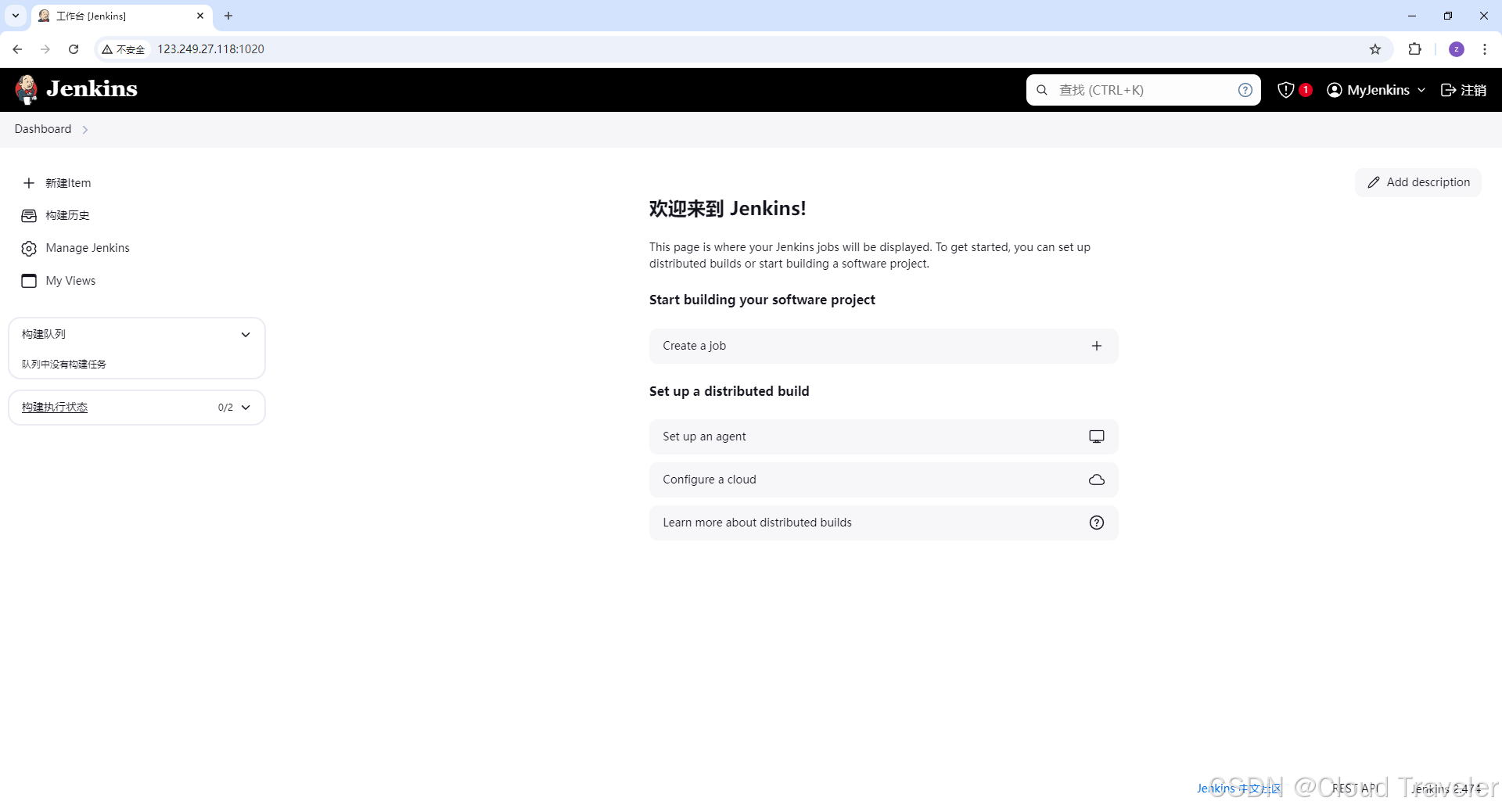Click Configure a cloud

(x=884, y=480)
